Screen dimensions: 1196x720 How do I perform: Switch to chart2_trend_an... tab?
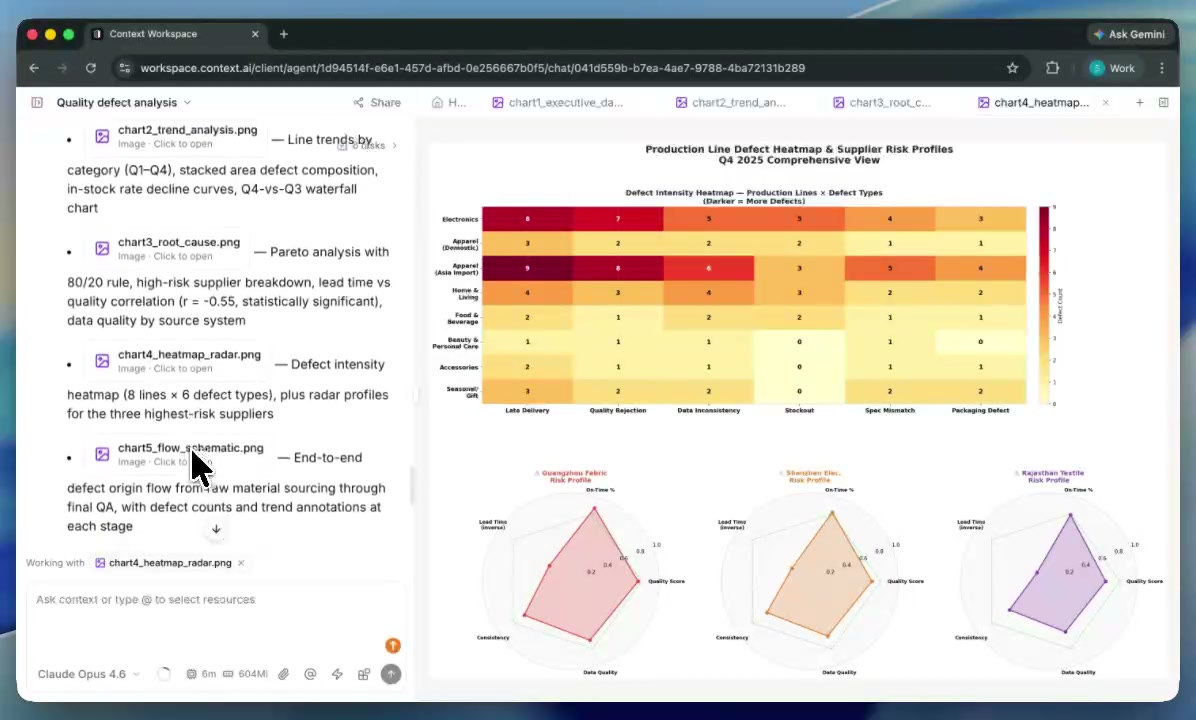730,102
